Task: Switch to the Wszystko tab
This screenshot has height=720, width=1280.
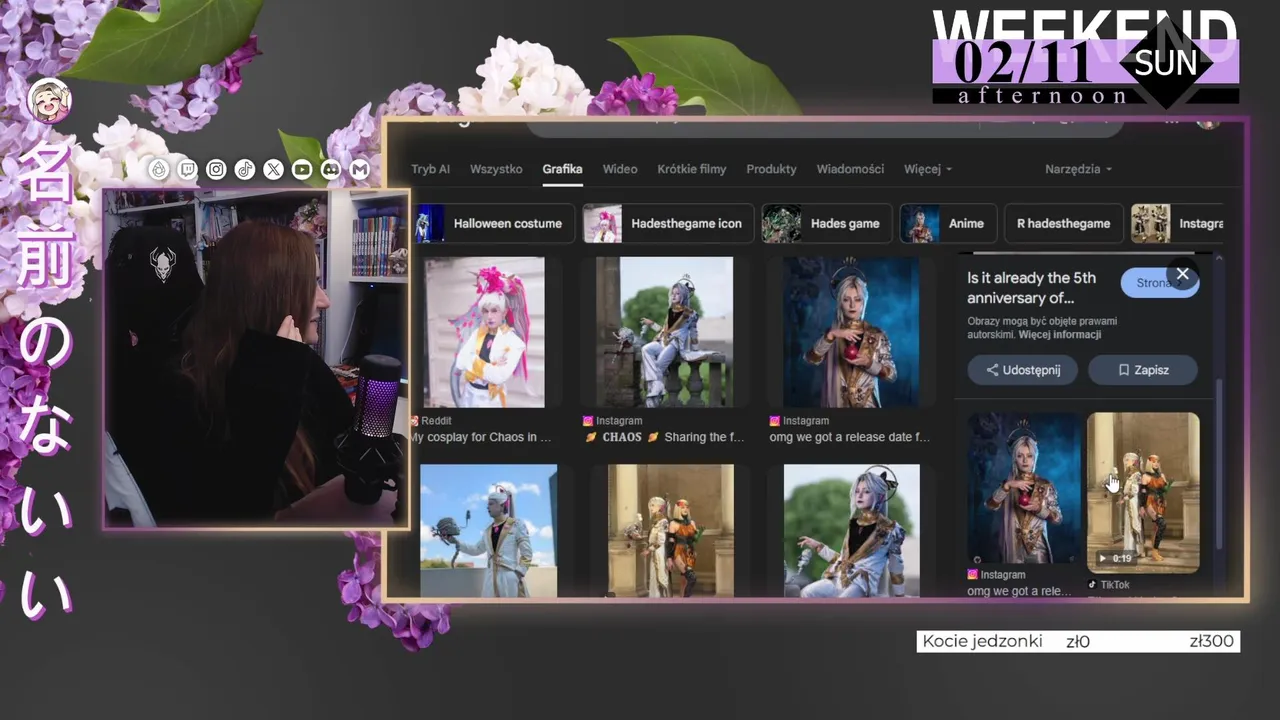Action: pyautogui.click(x=496, y=169)
